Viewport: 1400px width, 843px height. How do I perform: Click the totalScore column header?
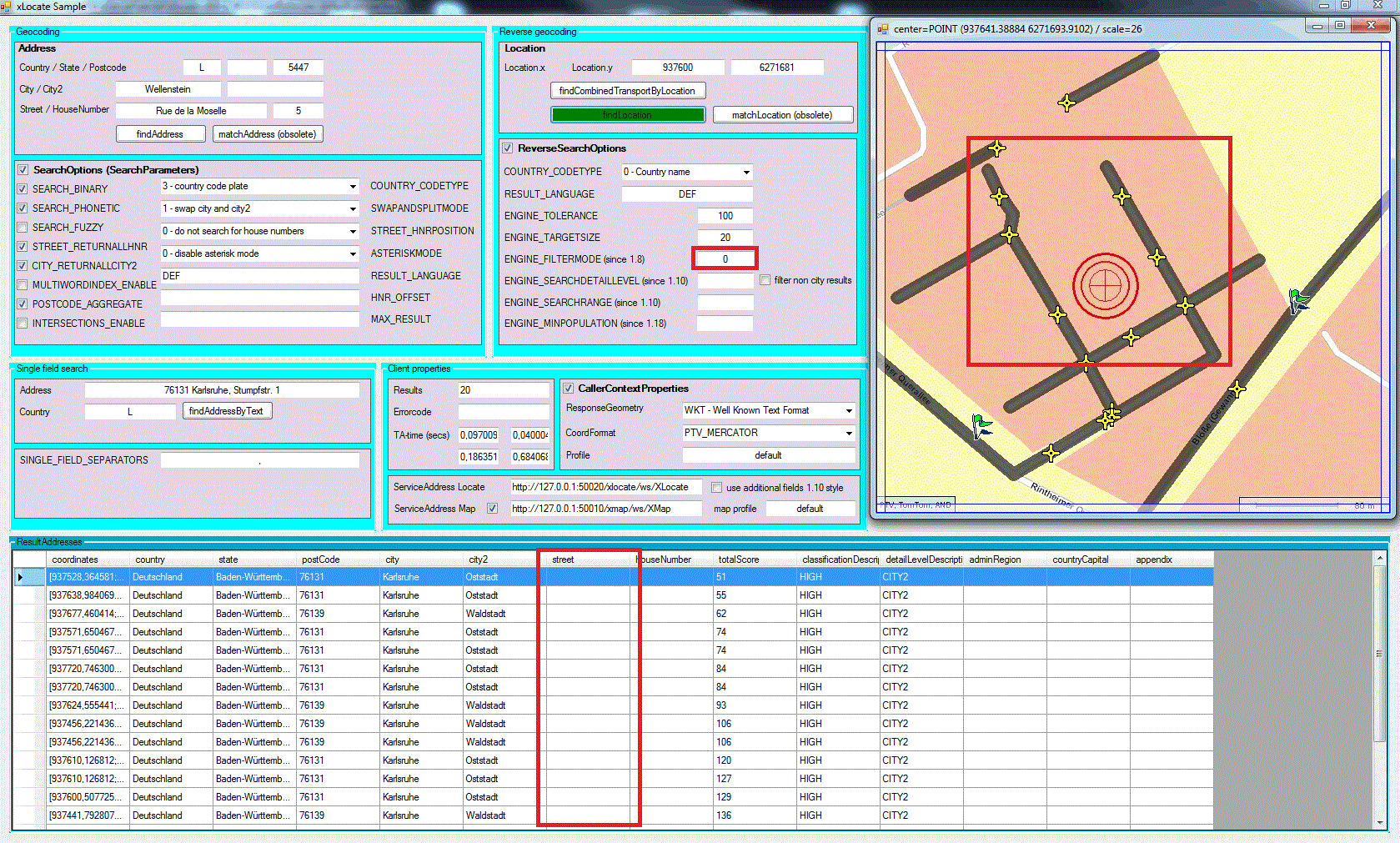[739, 559]
